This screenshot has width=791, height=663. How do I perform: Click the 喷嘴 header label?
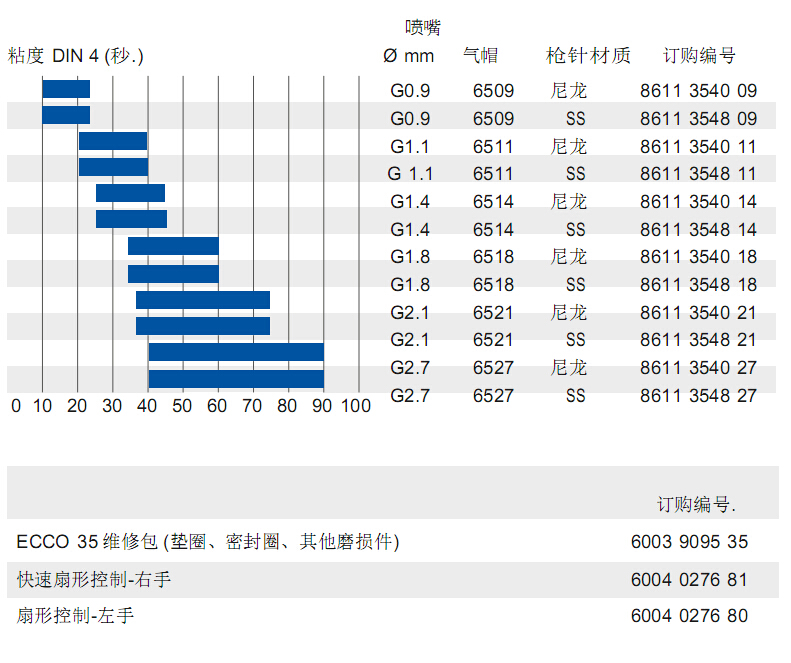tap(423, 27)
